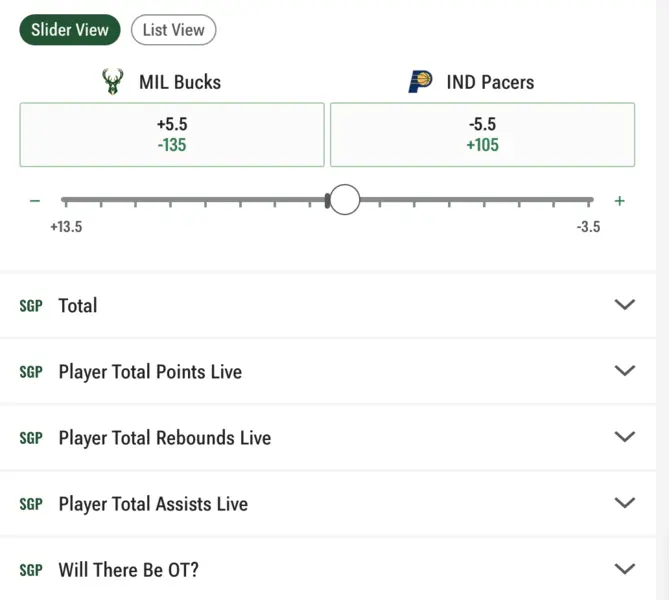This screenshot has height=600, width=669.
Task: Open the Player Total Assists Live section
Action: point(625,503)
